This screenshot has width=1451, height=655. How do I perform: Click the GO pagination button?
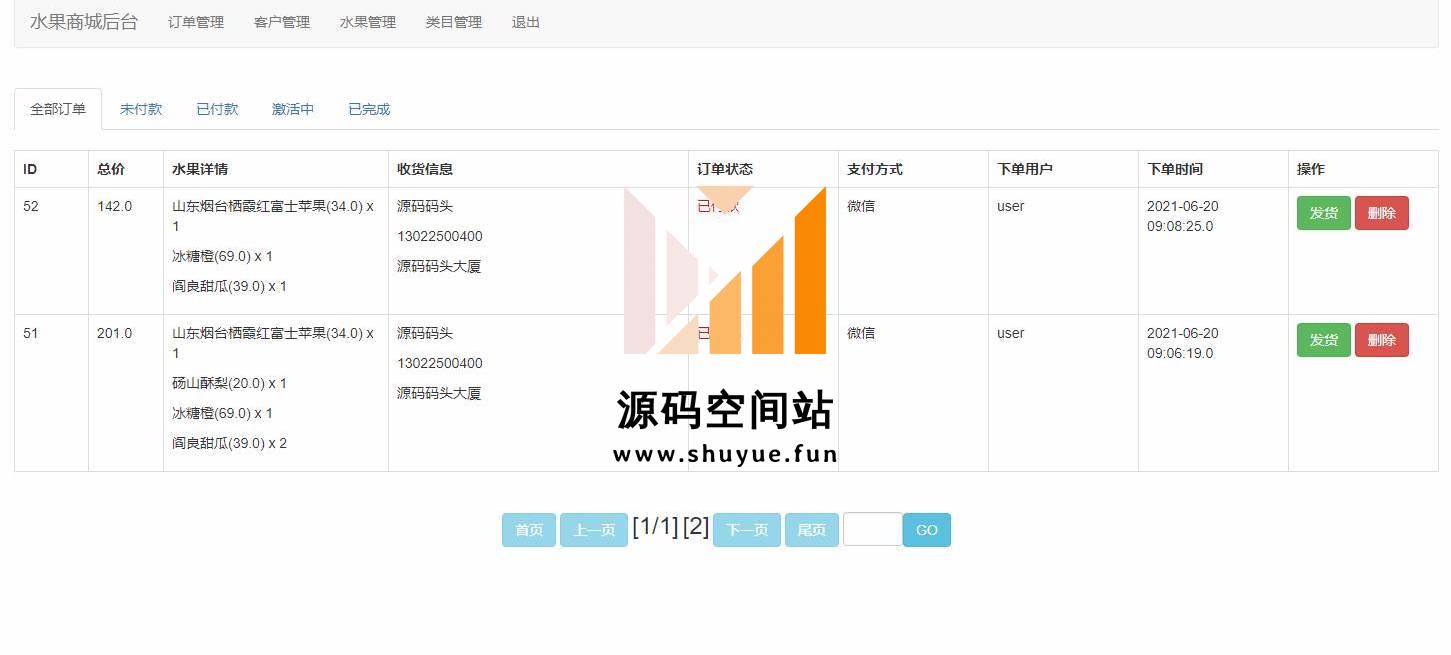coord(927,530)
